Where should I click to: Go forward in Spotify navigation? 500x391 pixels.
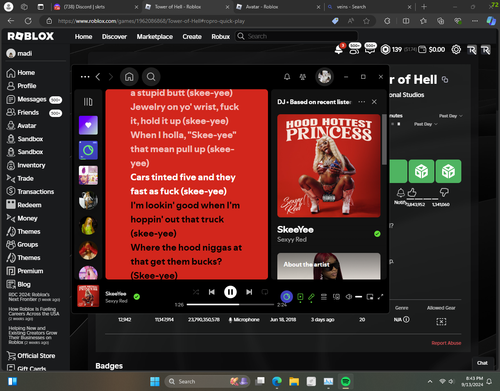pos(111,77)
